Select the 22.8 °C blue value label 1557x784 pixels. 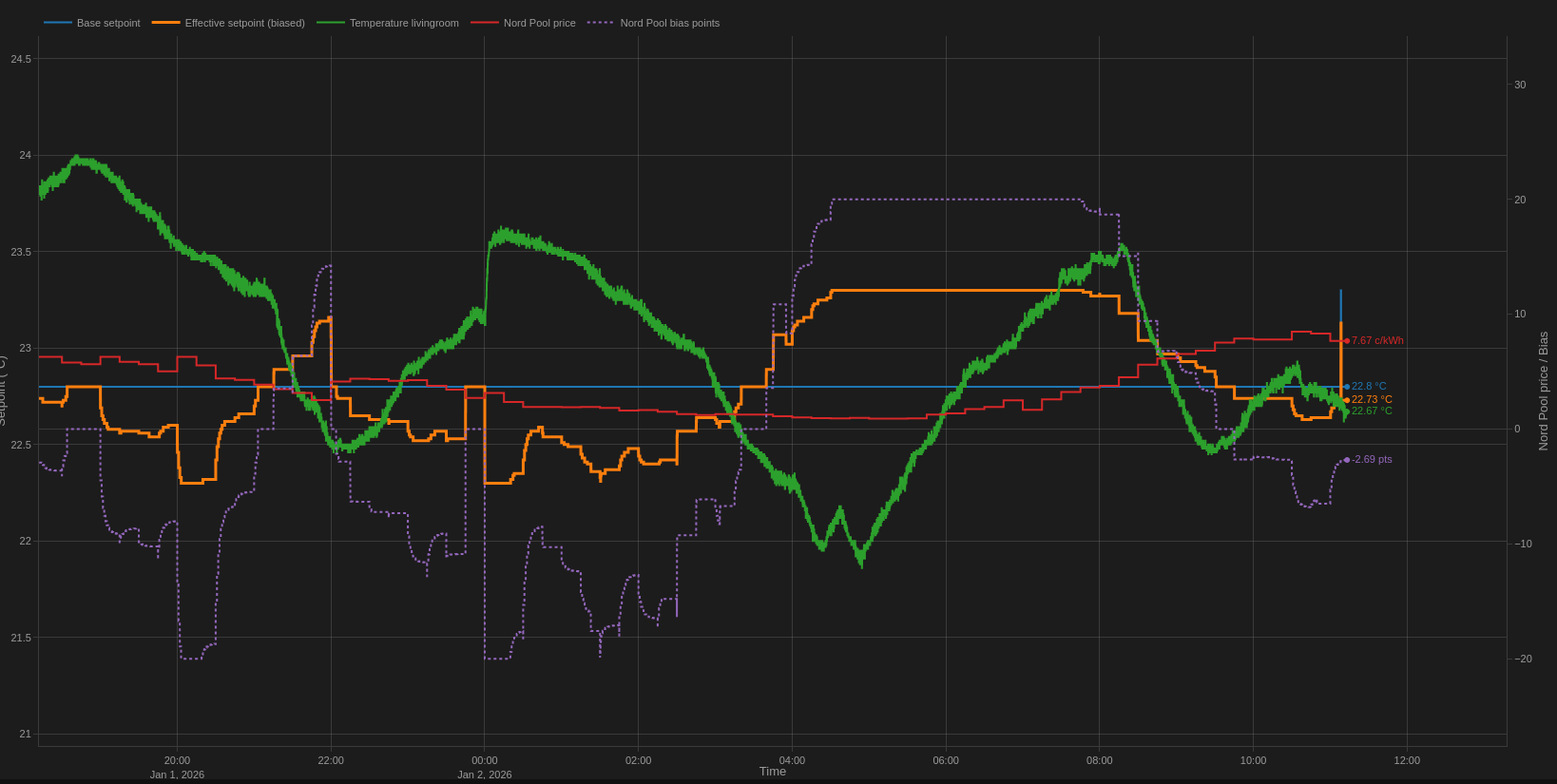click(x=1369, y=387)
